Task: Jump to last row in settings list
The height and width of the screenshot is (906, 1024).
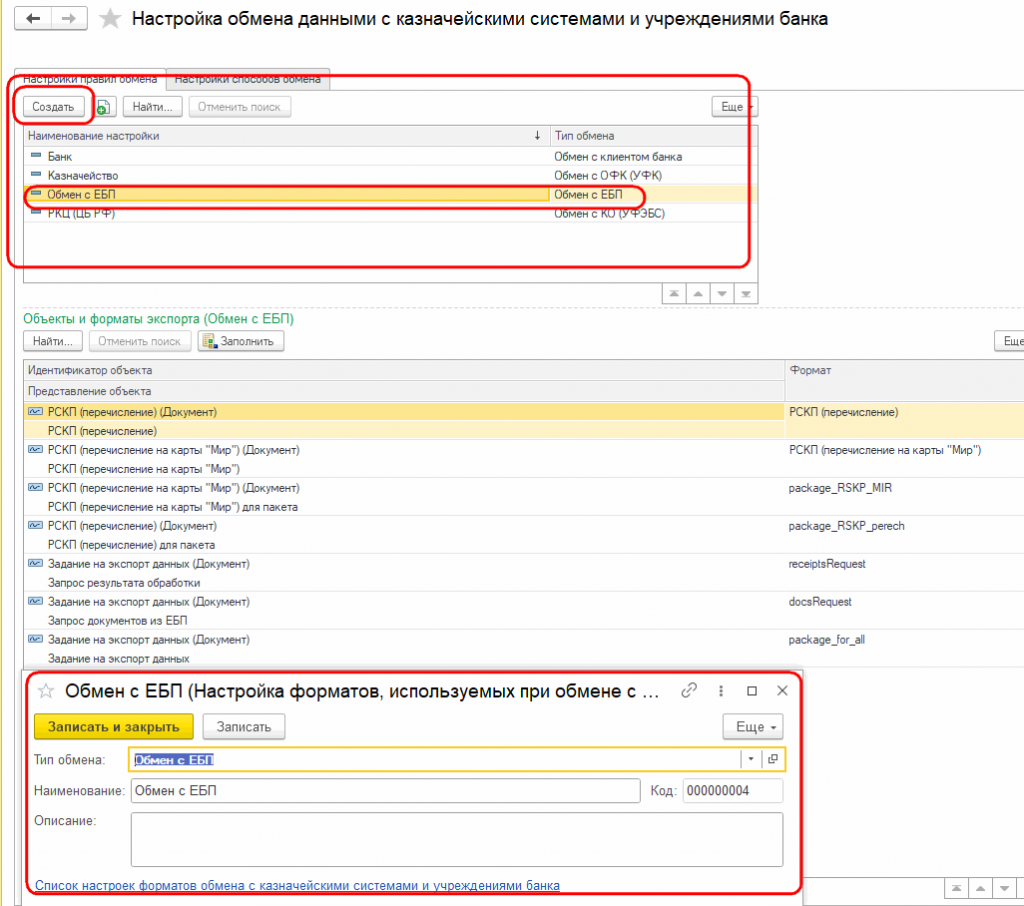Action: tap(746, 294)
